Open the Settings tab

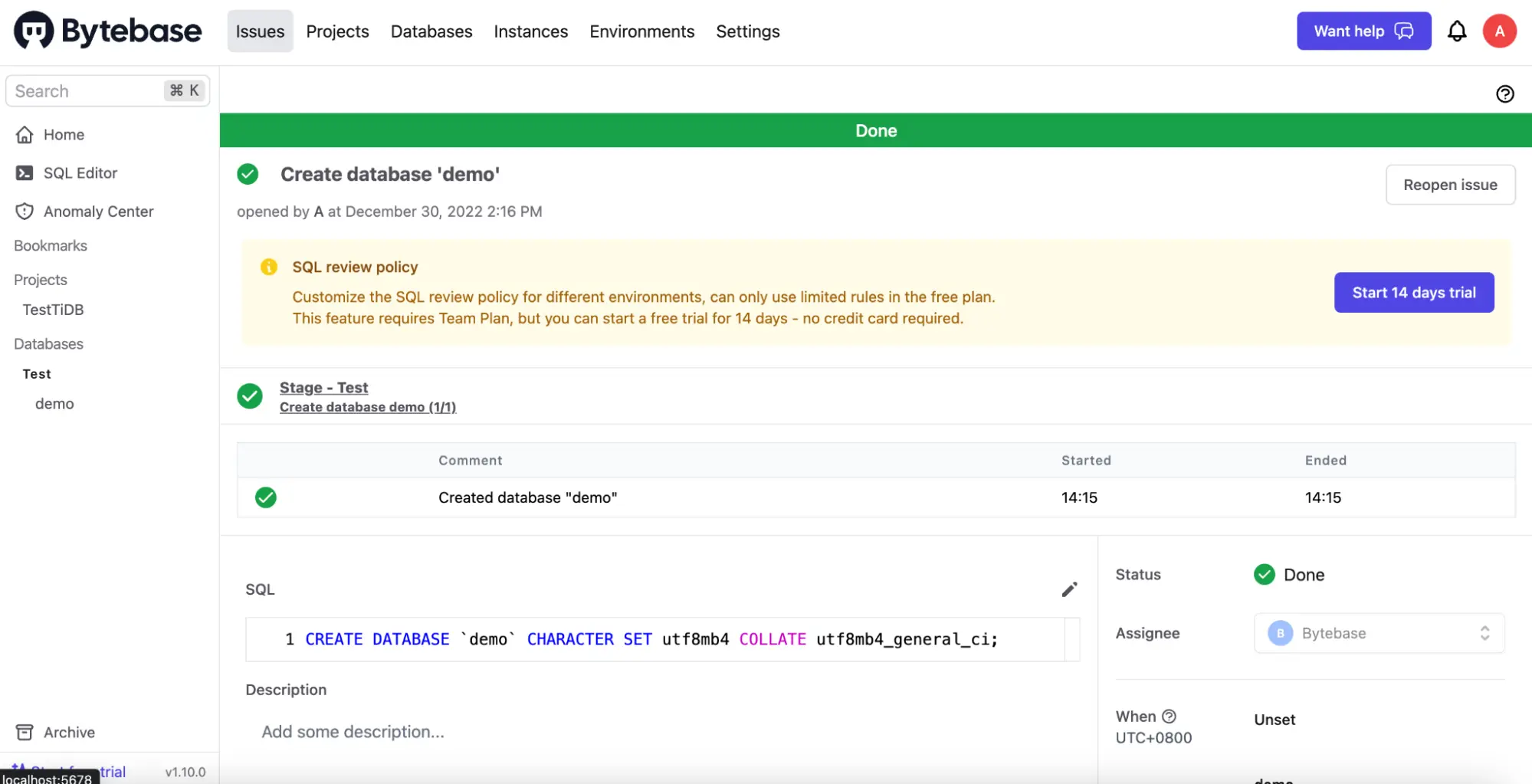(x=748, y=31)
